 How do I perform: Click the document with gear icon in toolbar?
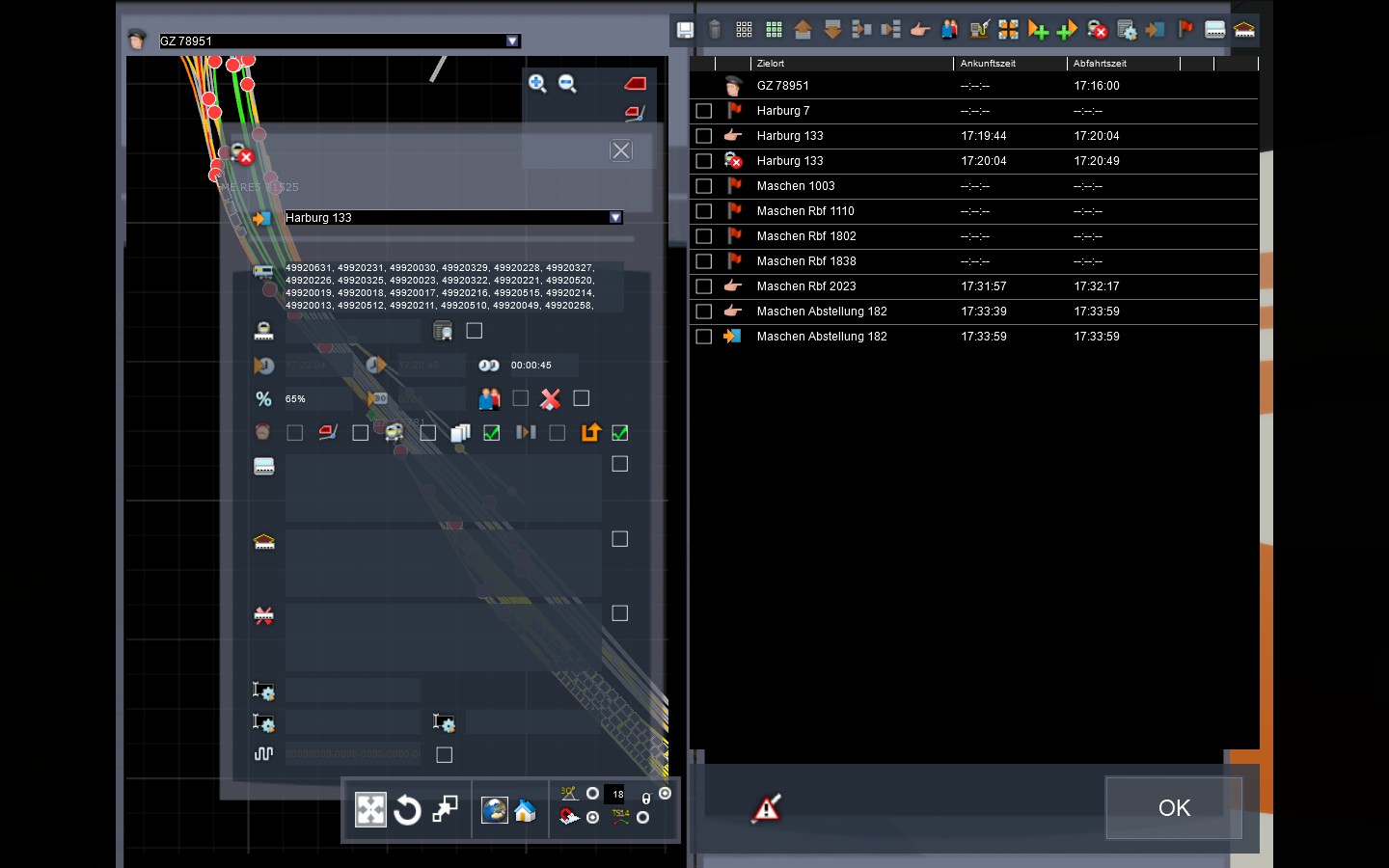(x=1127, y=30)
